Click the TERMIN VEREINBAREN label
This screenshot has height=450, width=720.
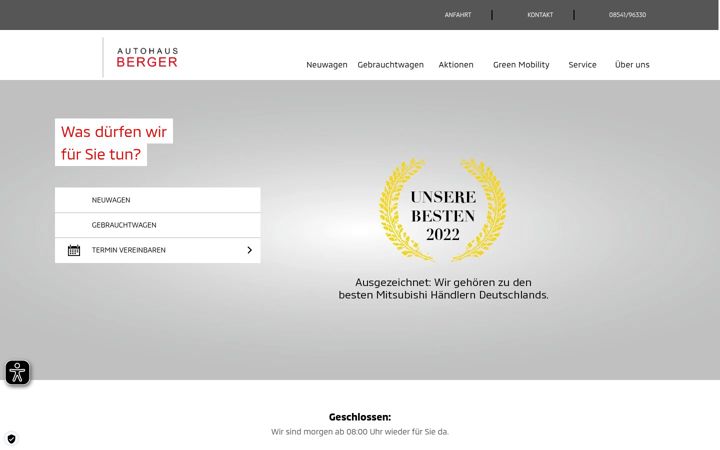[129, 250]
